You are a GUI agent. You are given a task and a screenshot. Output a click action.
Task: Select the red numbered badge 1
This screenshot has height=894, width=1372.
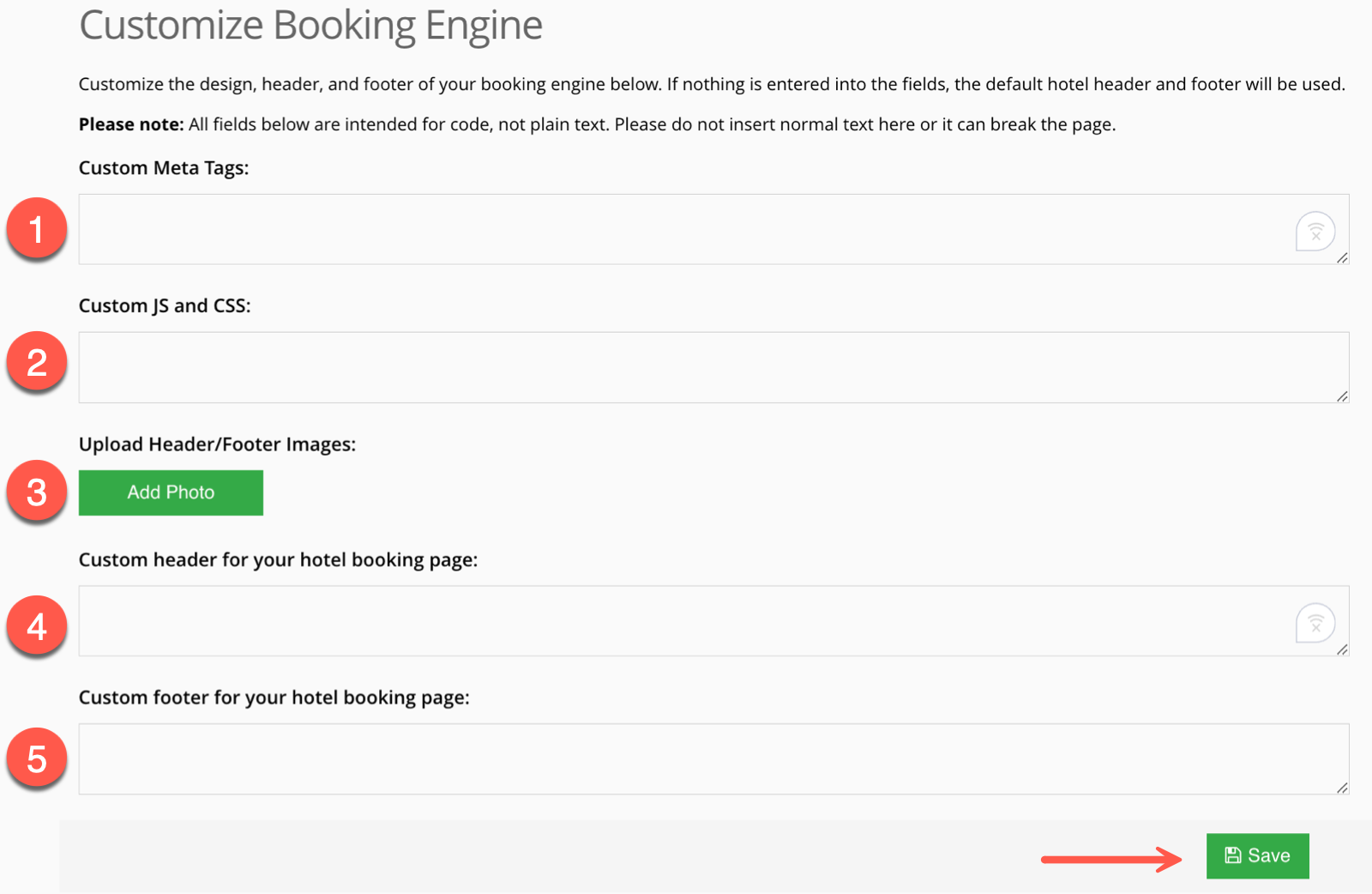pyautogui.click(x=36, y=229)
